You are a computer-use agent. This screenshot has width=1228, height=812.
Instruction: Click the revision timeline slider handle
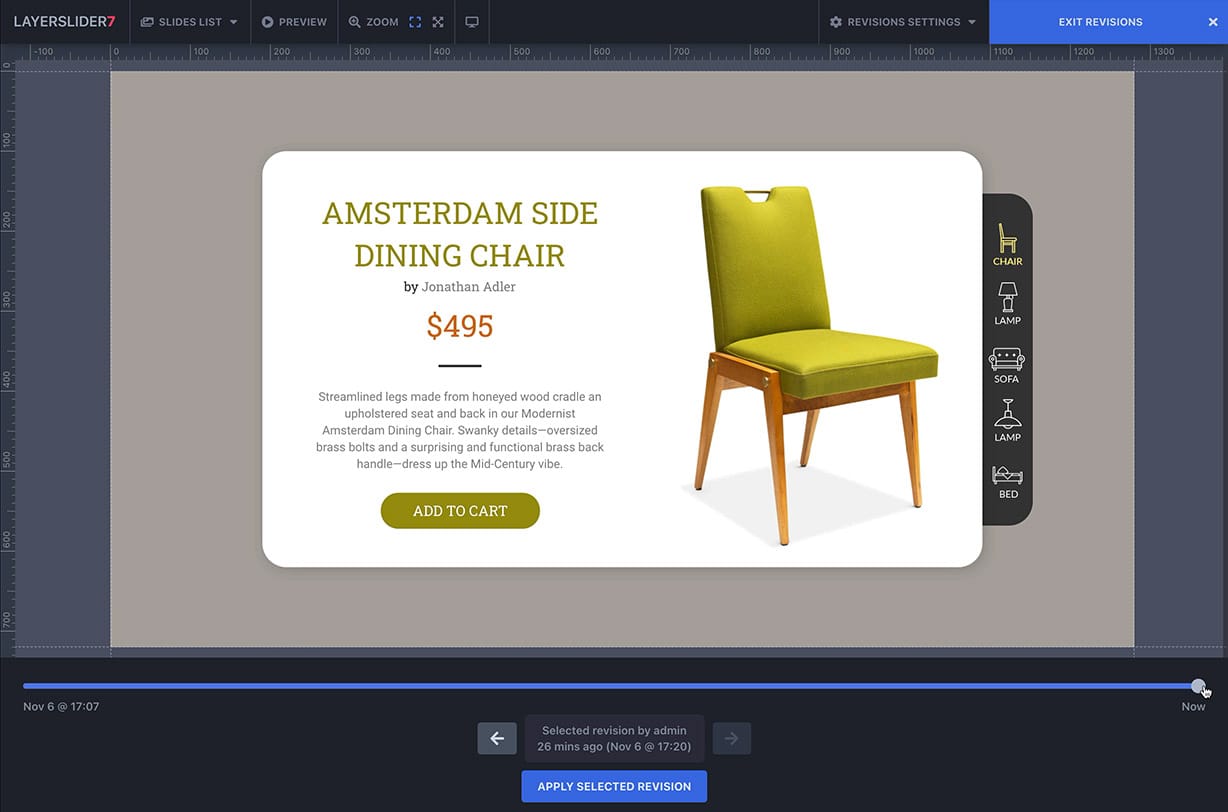pos(1198,686)
